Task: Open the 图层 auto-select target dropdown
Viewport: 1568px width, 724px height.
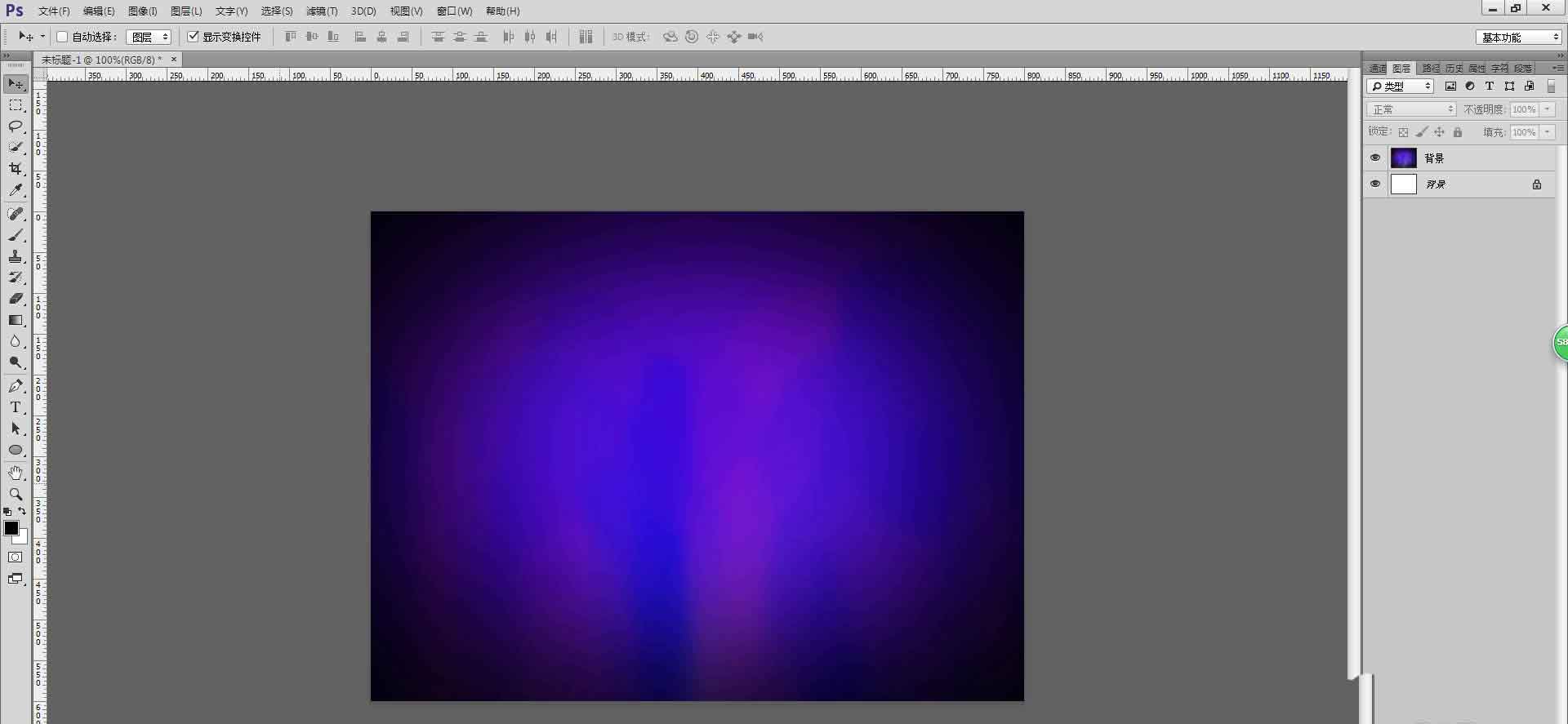Action: coord(149,37)
